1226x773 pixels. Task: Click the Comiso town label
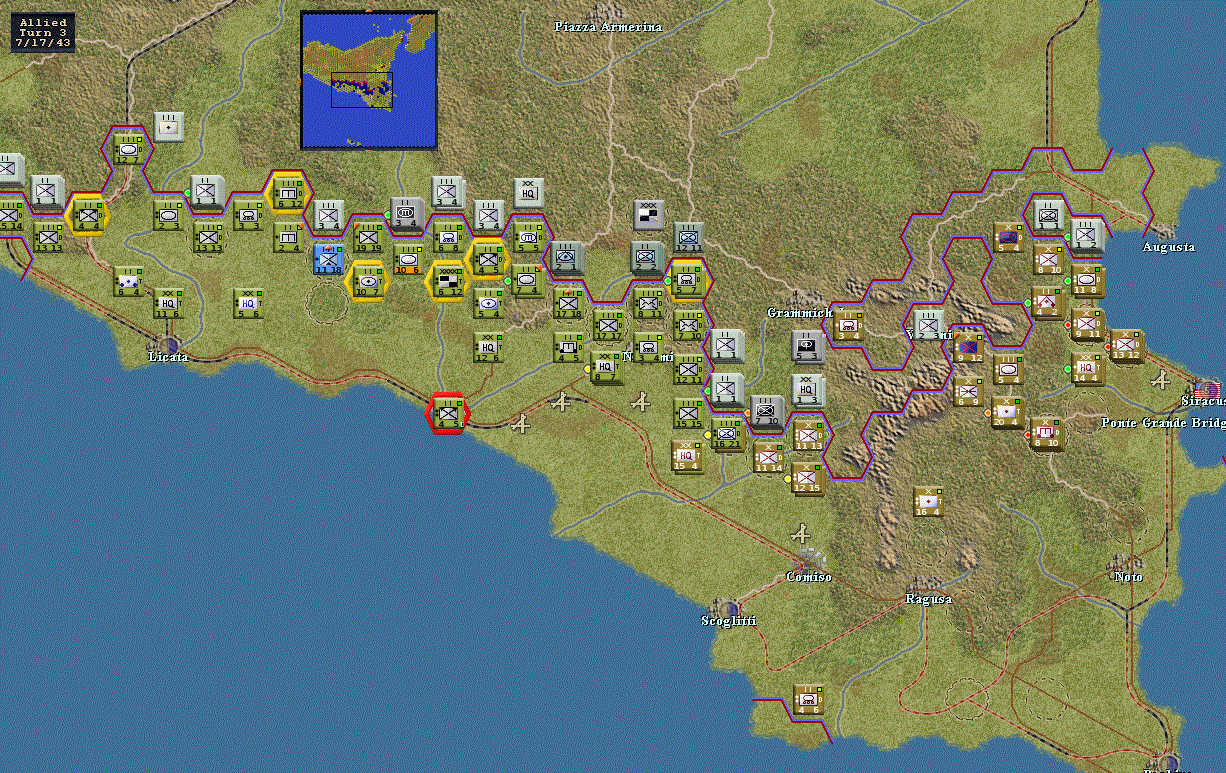pos(809,577)
